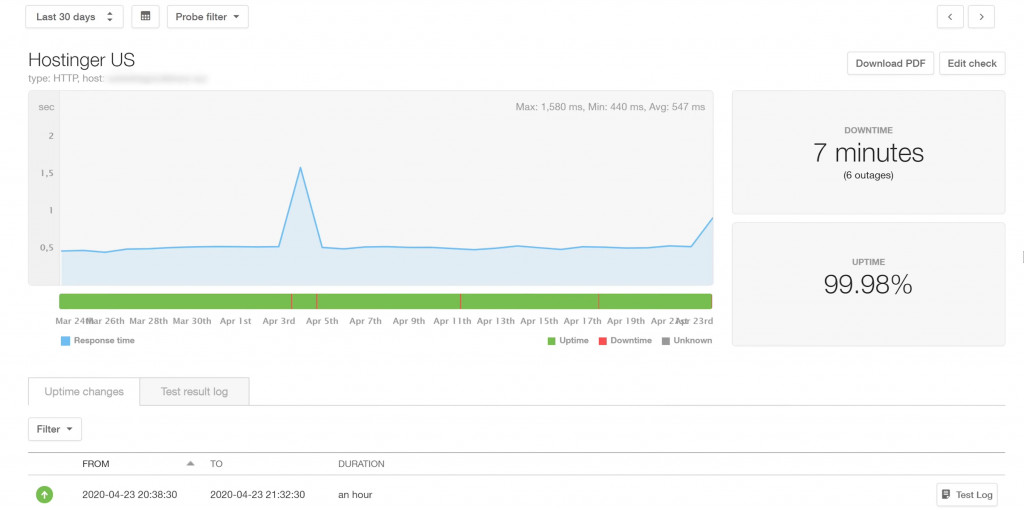Open the Filter dropdown under tabs
Image resolution: width=1024 pixels, height=510 pixels.
point(54,429)
